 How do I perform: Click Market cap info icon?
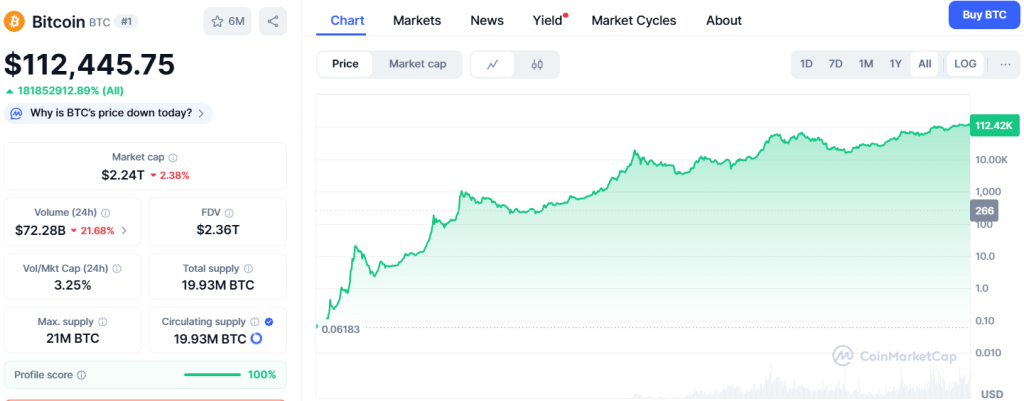[x=174, y=158]
